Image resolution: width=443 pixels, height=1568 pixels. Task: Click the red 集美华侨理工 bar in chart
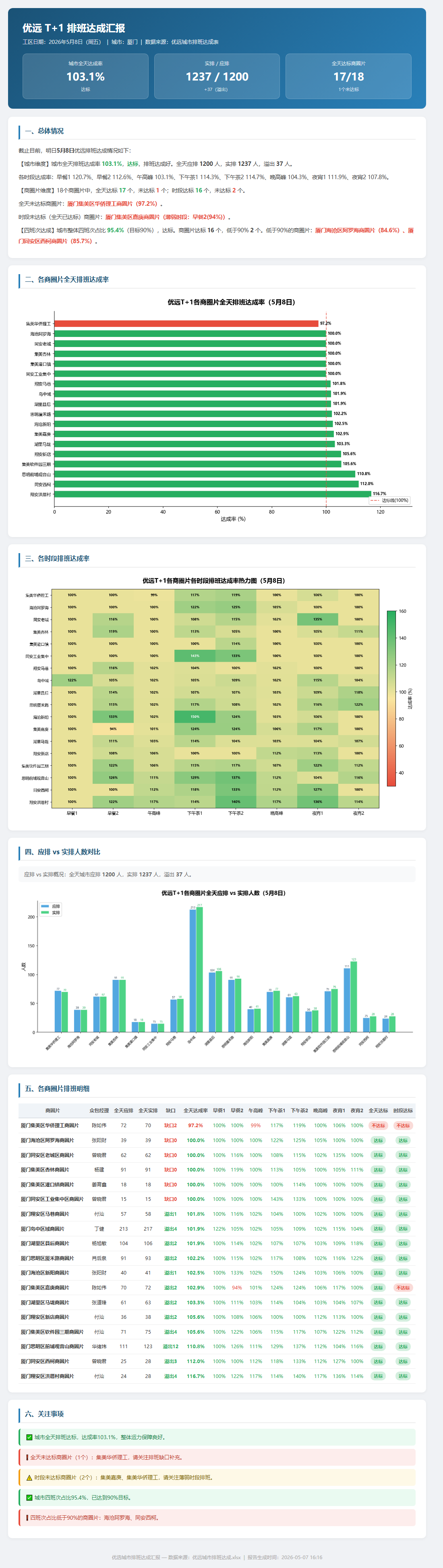[x=186, y=323]
